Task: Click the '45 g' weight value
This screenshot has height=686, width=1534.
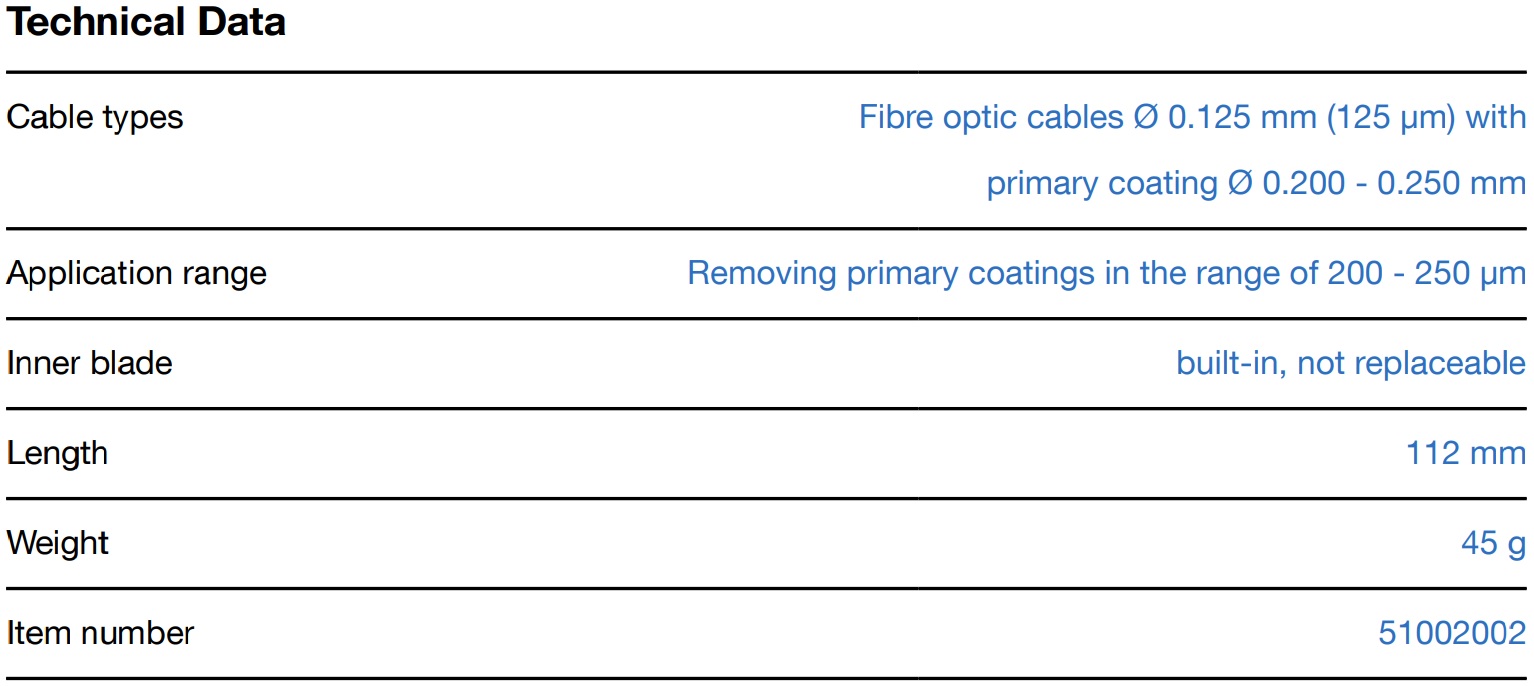Action: pyautogui.click(x=1493, y=543)
